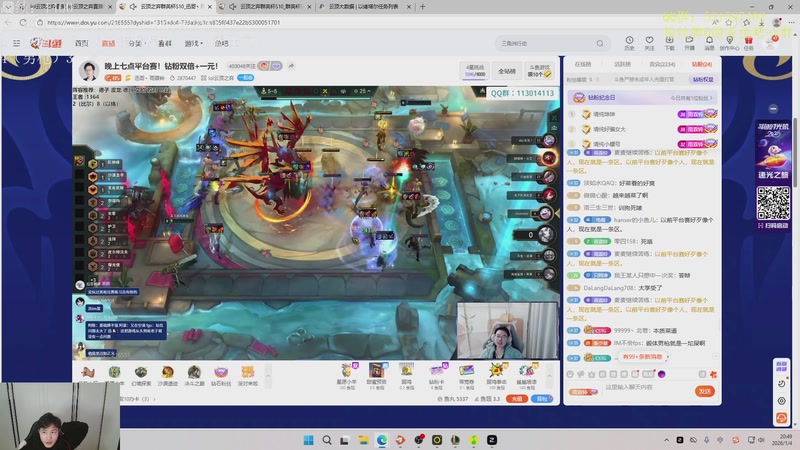
Task: Click the purple circle icon in chat toolbar
Action: [662, 374]
